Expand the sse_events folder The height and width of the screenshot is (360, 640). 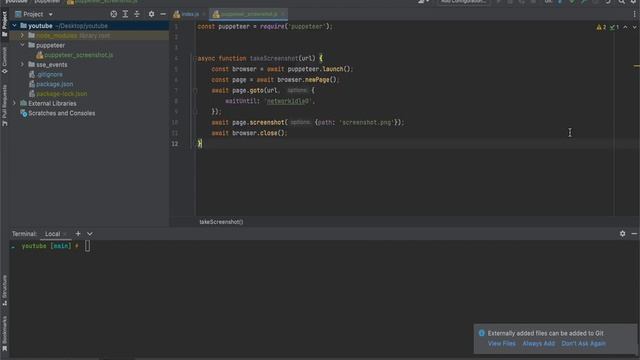click(x=22, y=64)
